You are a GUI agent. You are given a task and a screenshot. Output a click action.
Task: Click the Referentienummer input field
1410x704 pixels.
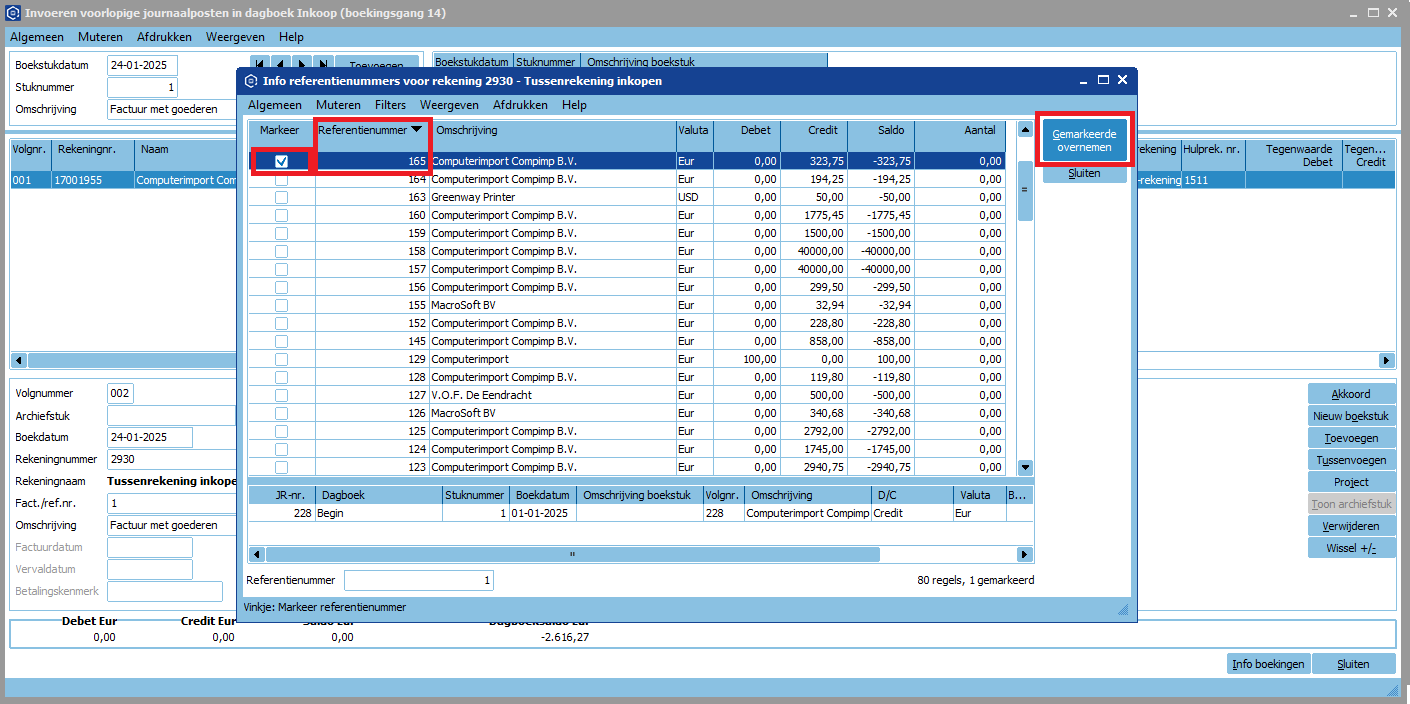point(419,580)
